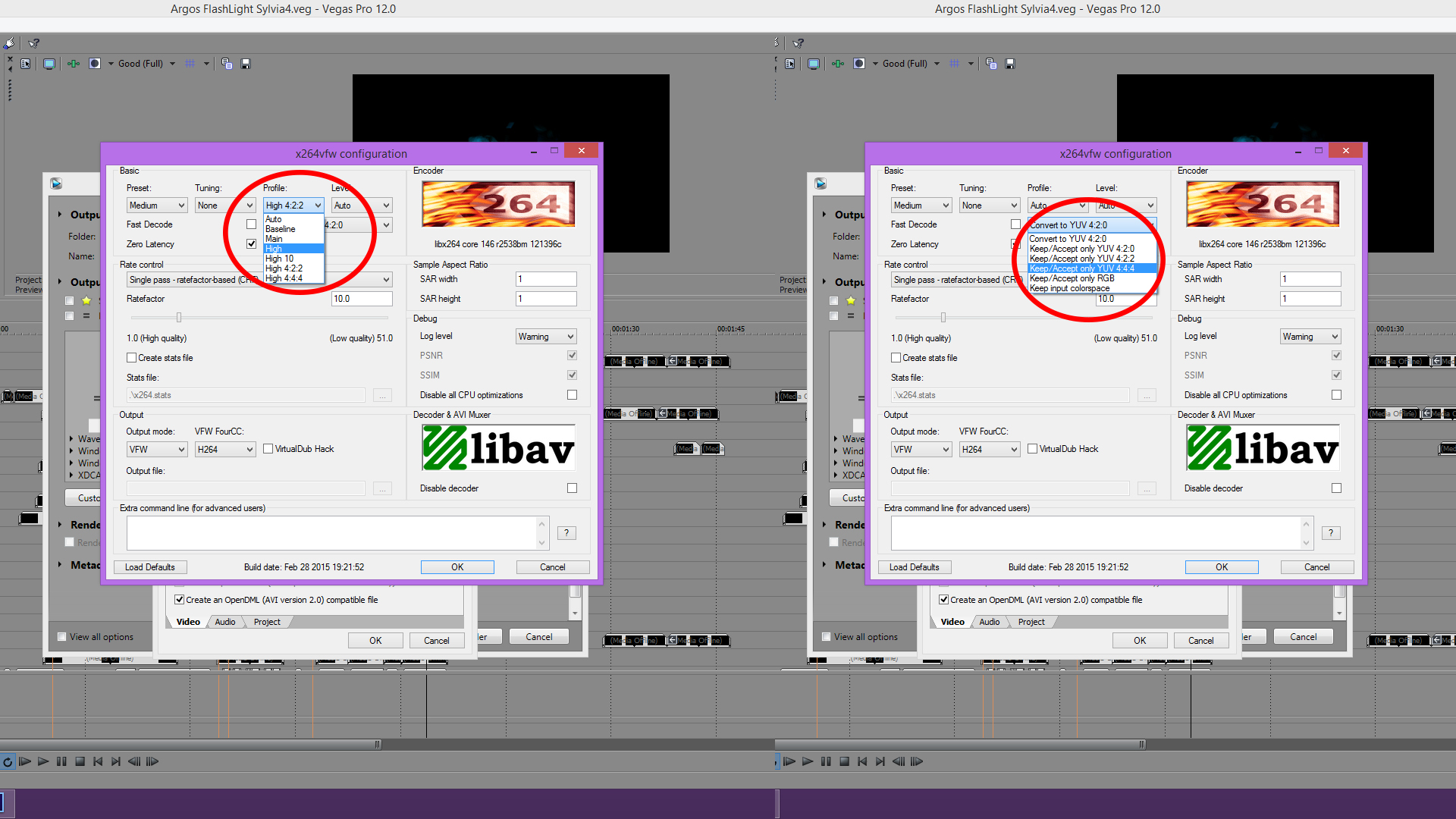Viewport: 1456px width, 819px height.
Task: Tick Create stats file in right x264vfw dialog
Action: click(x=896, y=358)
